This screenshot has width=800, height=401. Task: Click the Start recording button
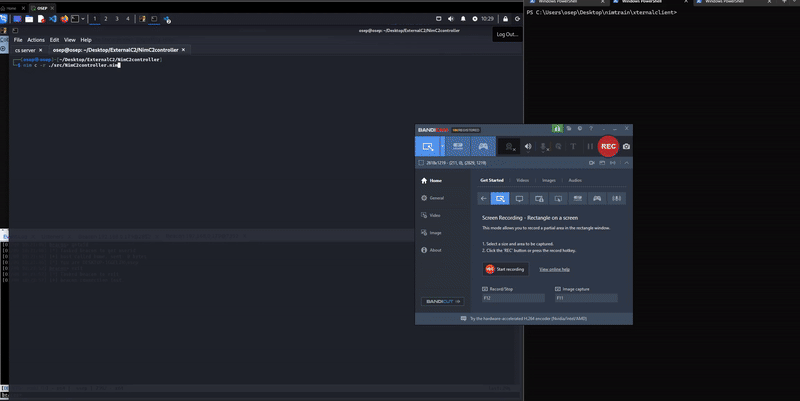pos(505,269)
